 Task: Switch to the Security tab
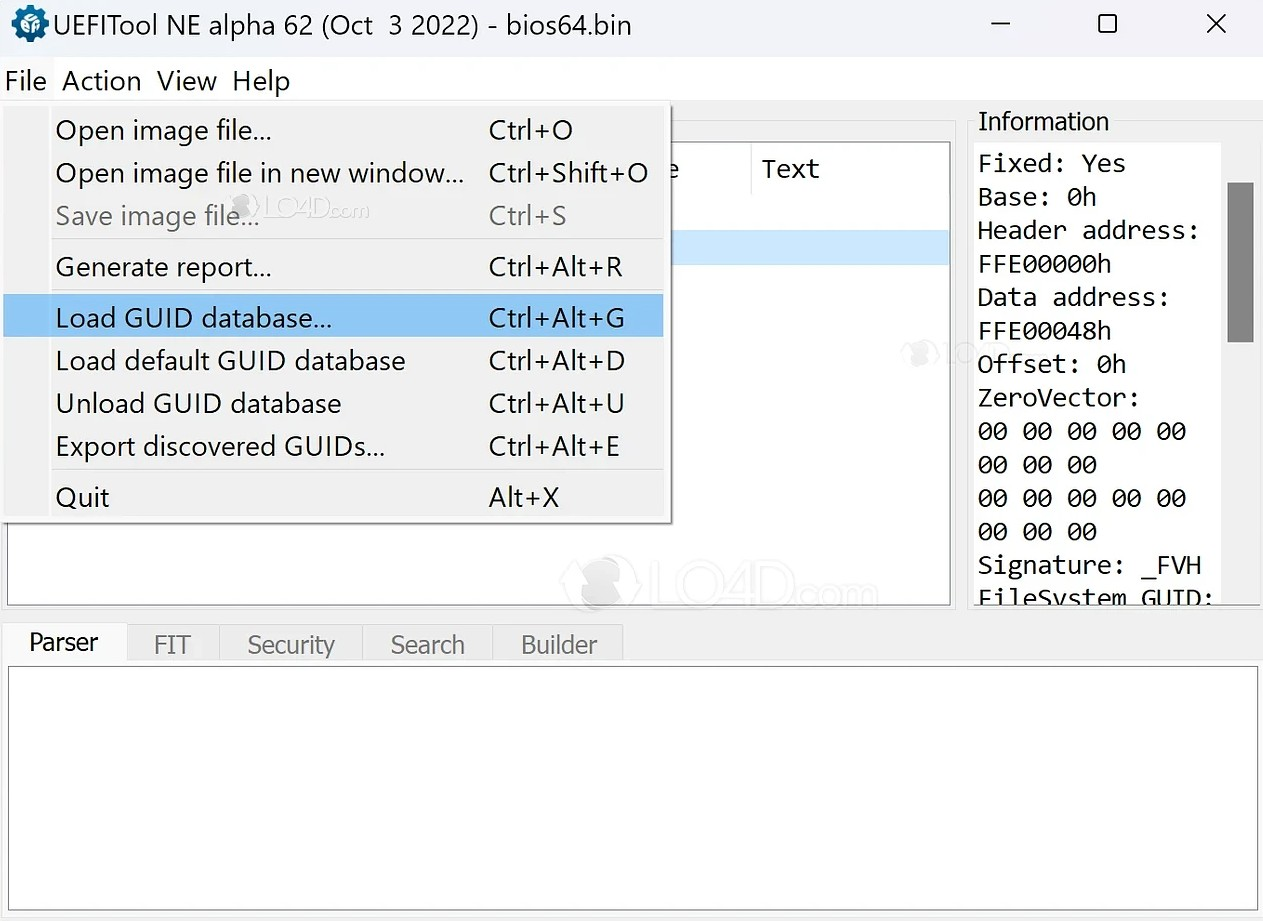pyautogui.click(x=291, y=645)
